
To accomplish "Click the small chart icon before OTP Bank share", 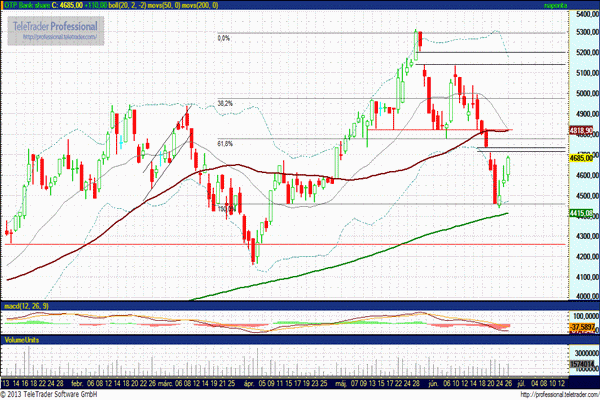I will pos(5,5).
